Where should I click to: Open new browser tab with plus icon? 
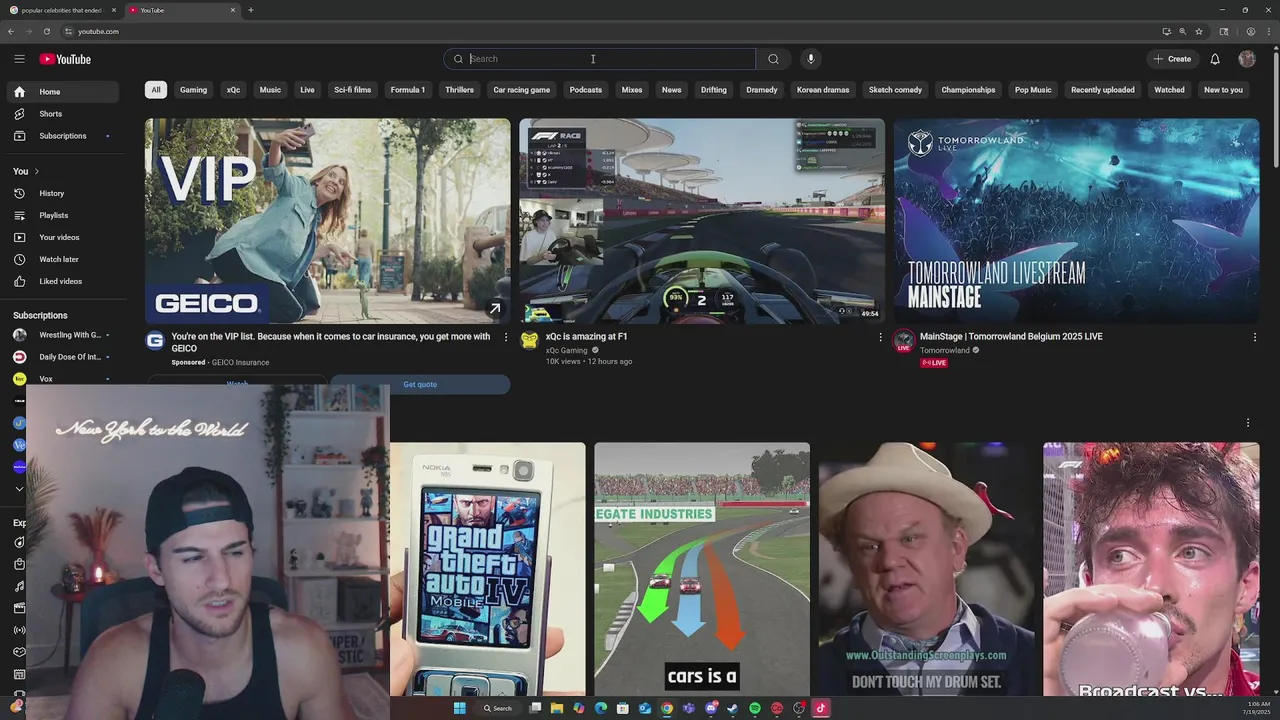[250, 10]
